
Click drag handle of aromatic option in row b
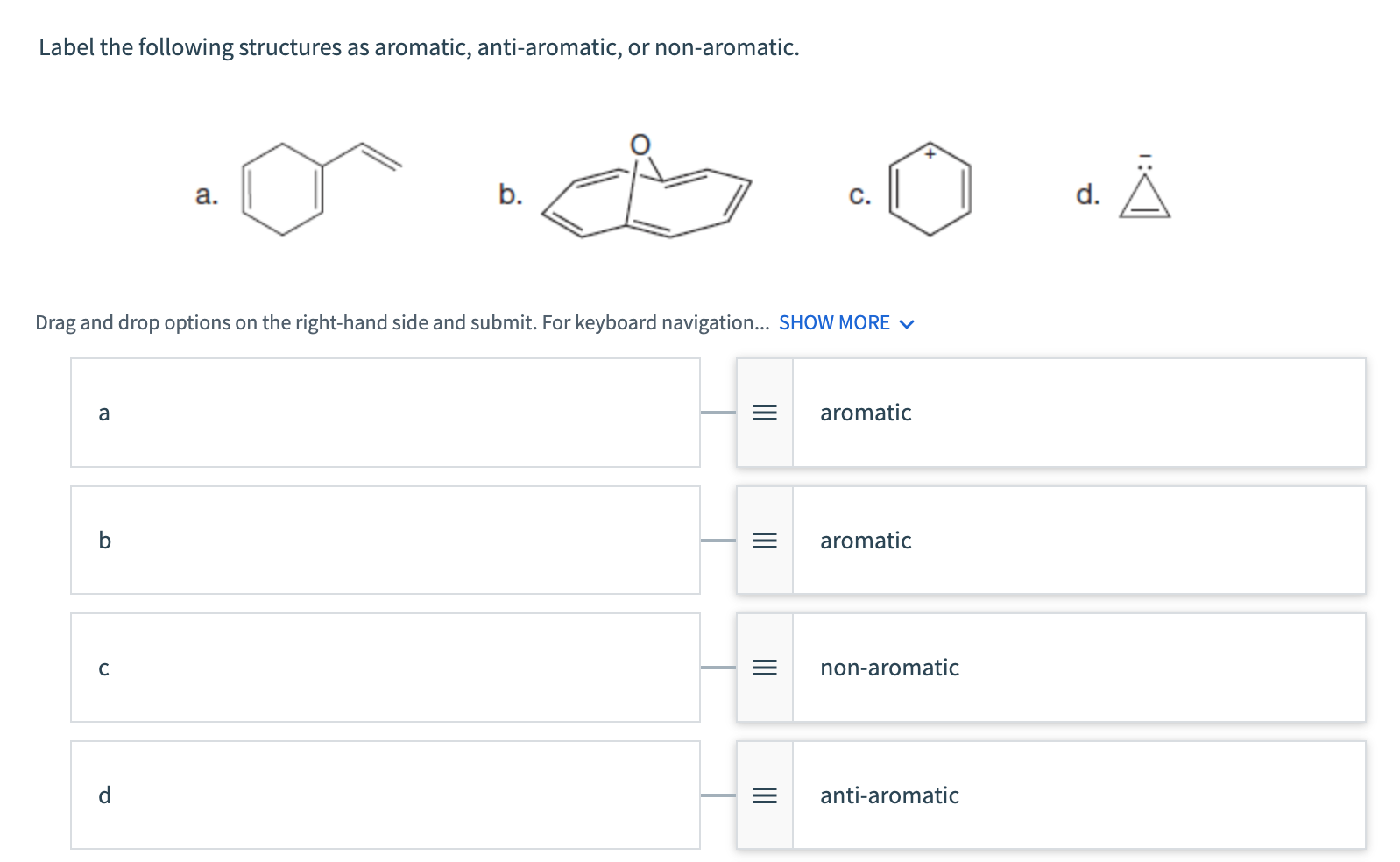pos(765,541)
